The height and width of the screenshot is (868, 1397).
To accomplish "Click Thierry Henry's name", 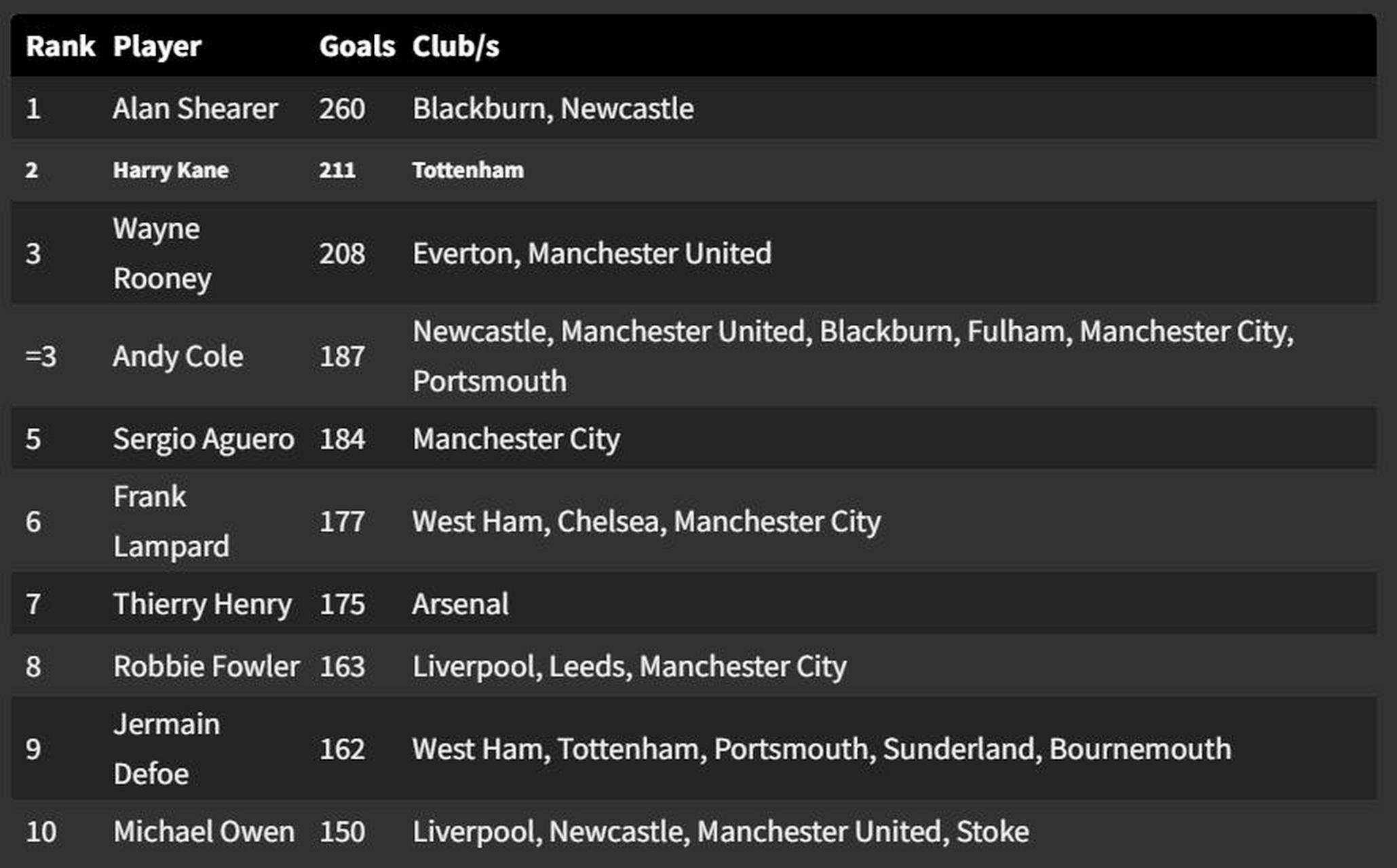I will (x=202, y=604).
